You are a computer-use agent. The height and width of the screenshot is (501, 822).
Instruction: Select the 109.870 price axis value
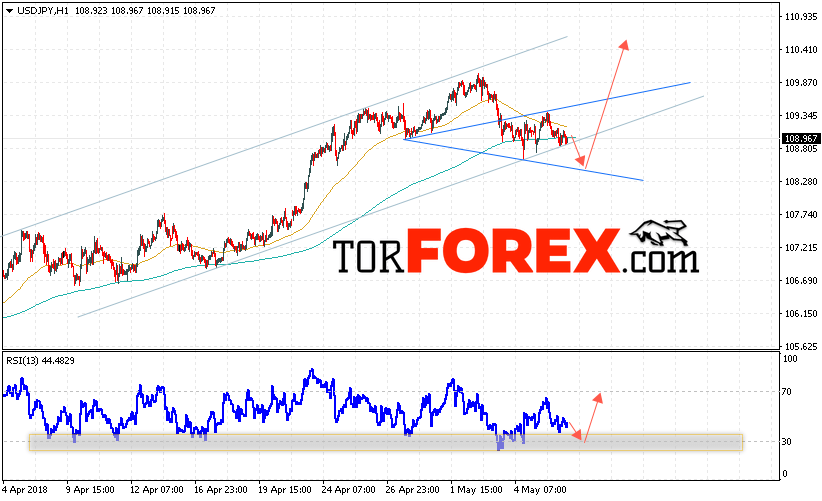pyautogui.click(x=801, y=83)
